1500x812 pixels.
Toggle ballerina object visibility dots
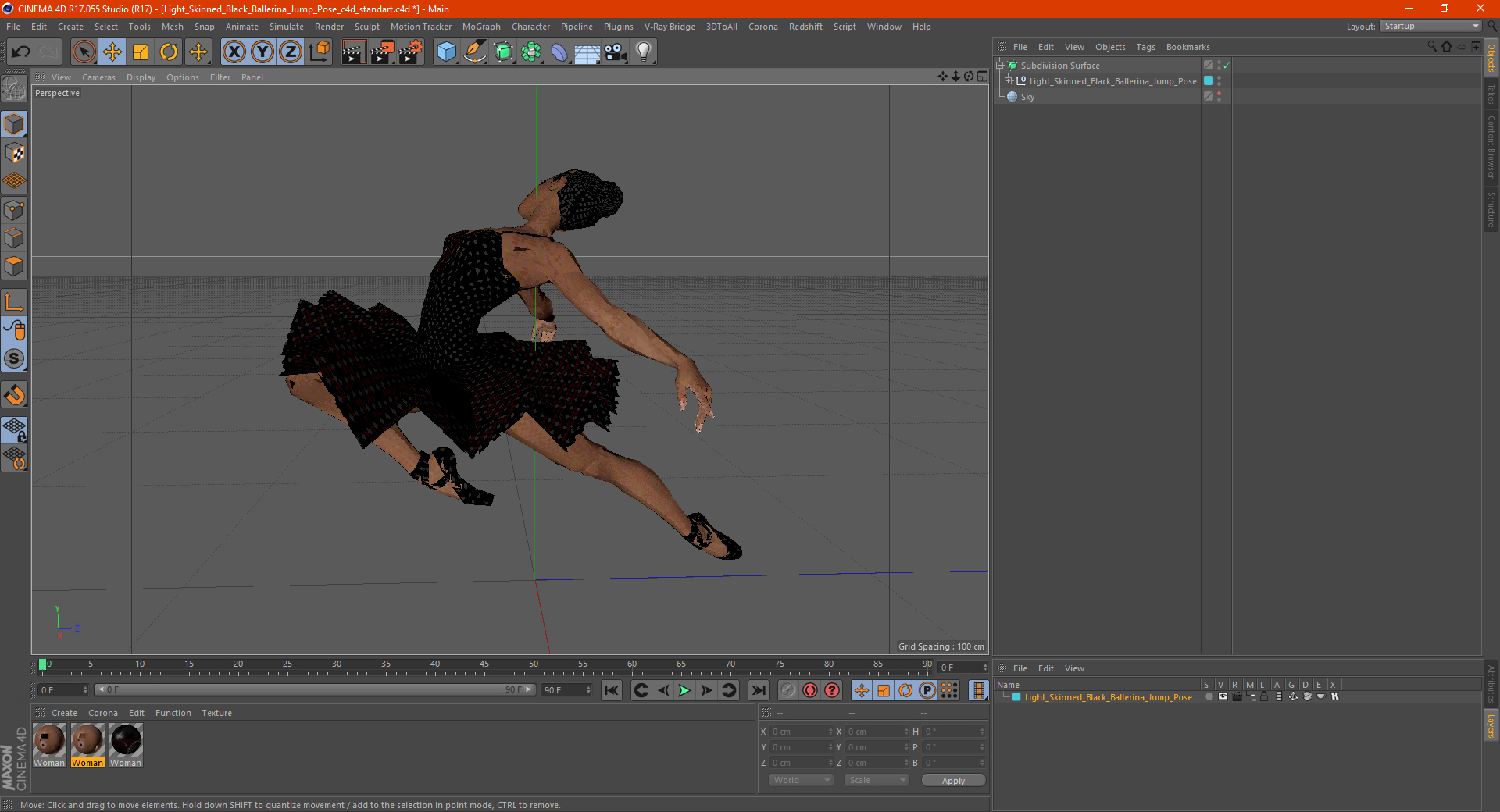tap(1219, 81)
